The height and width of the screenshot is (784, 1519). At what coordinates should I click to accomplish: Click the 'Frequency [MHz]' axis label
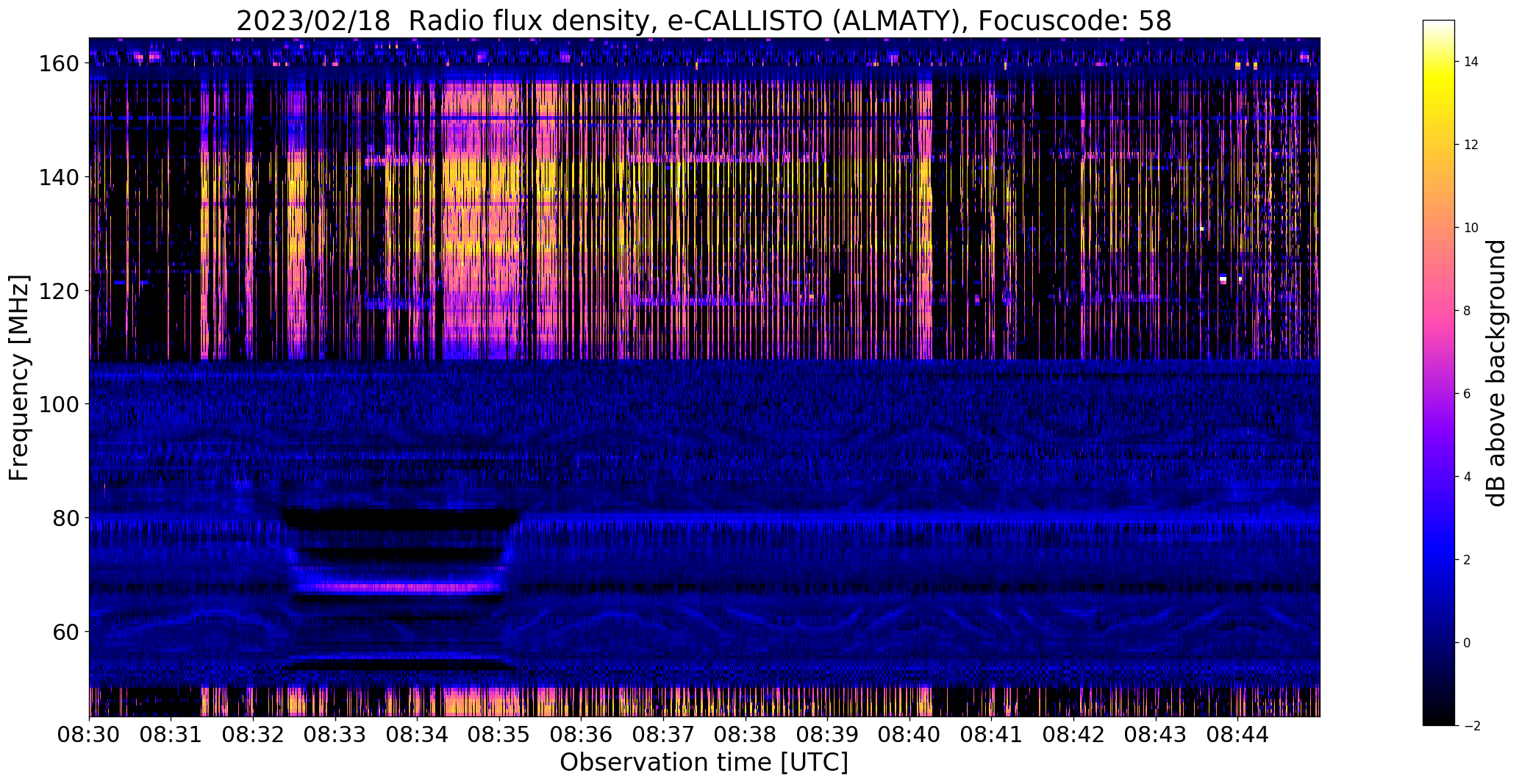pyautogui.click(x=20, y=378)
